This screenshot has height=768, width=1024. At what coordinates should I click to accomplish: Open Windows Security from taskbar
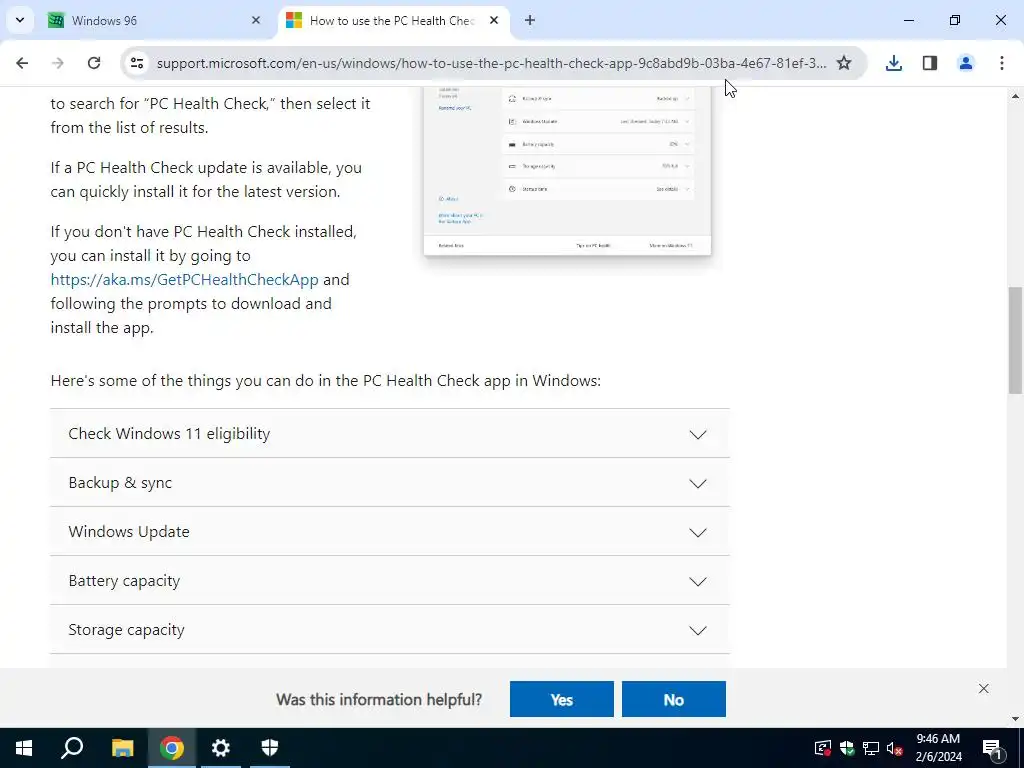[270, 748]
